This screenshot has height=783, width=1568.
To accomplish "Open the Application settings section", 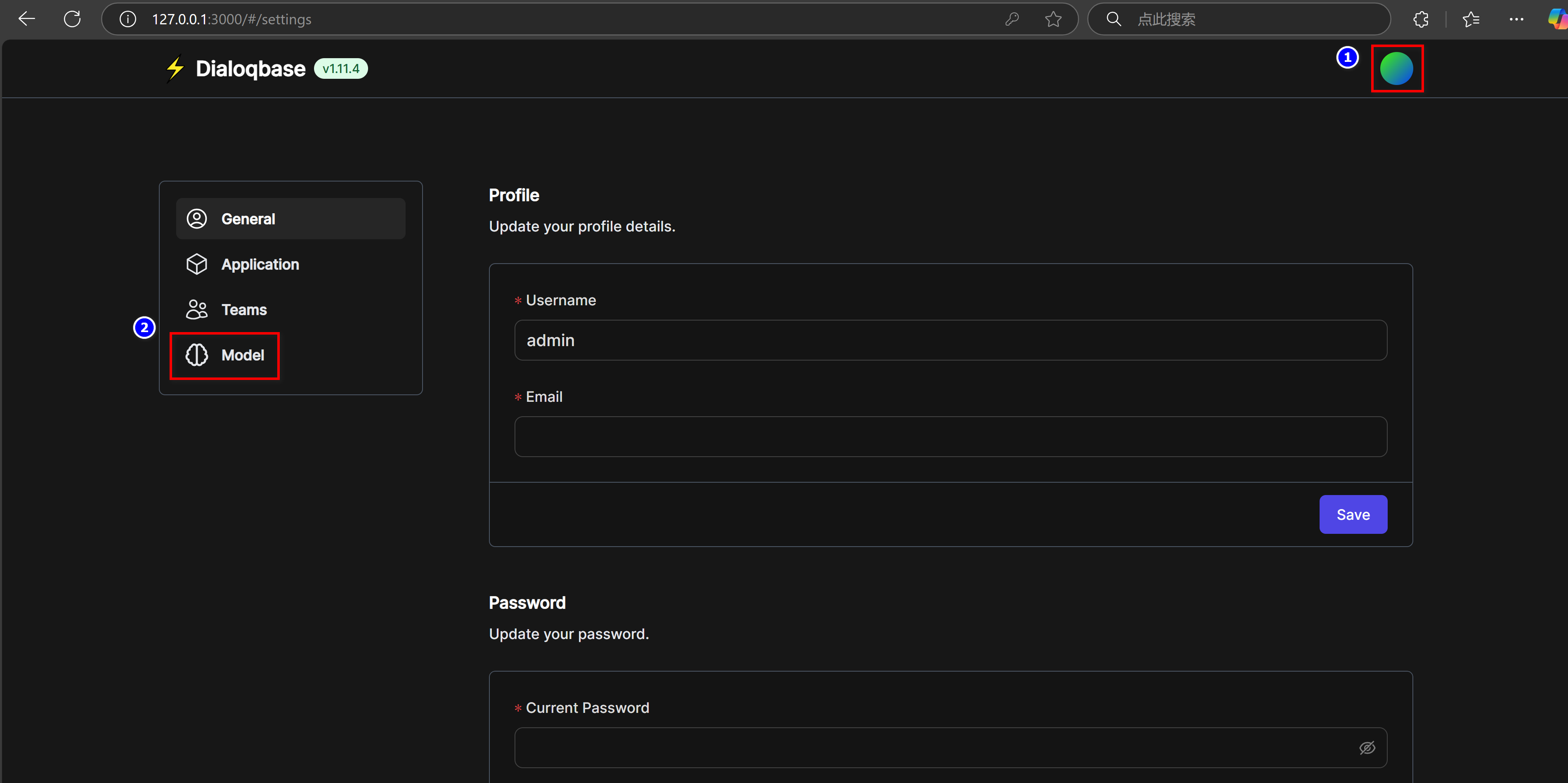I will point(260,264).
